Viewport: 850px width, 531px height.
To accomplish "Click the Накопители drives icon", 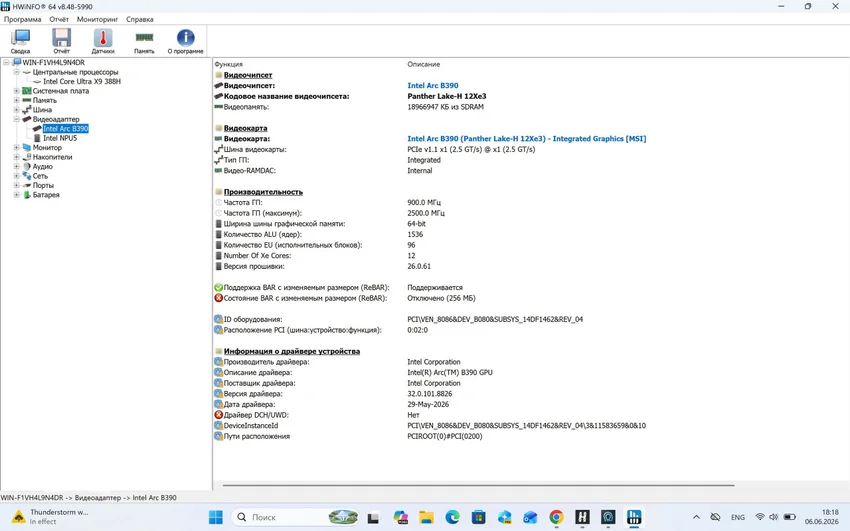I will 27,157.
